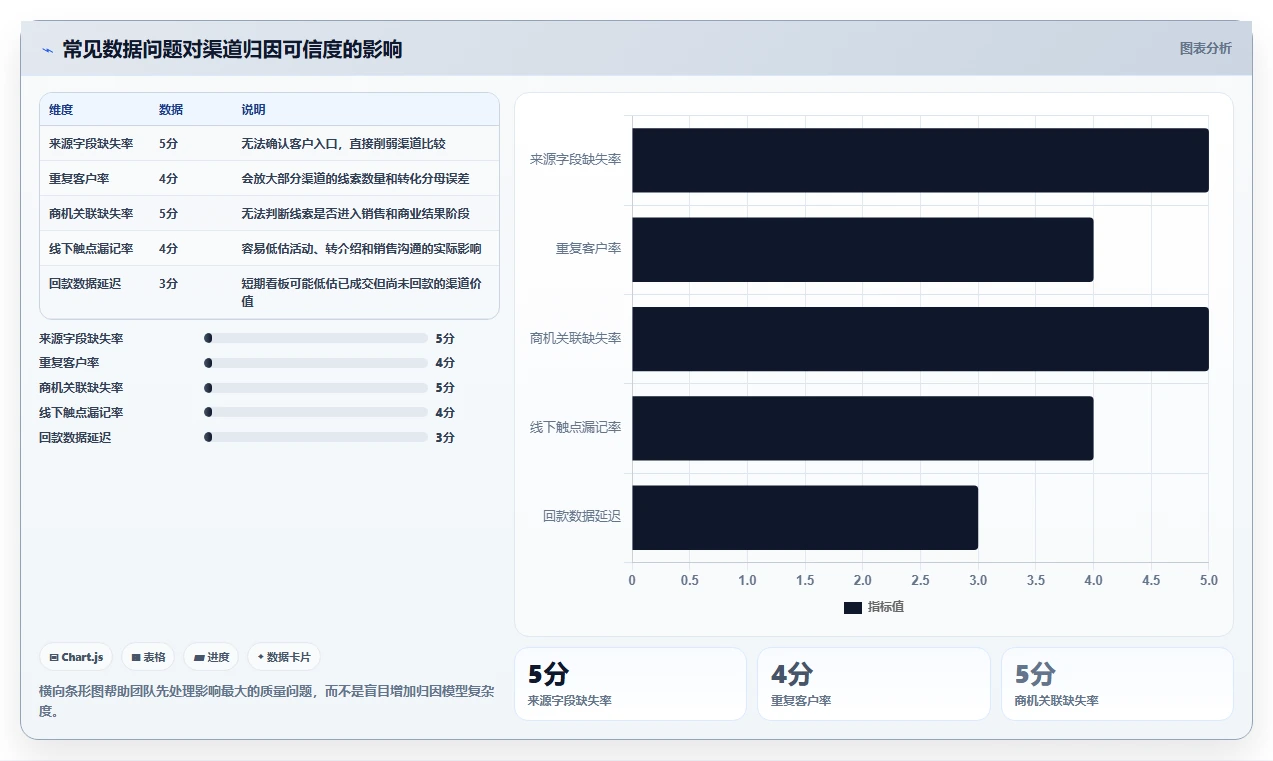Select the Chart.js tag chip
This screenshot has height=761, width=1273.
[x=77, y=657]
